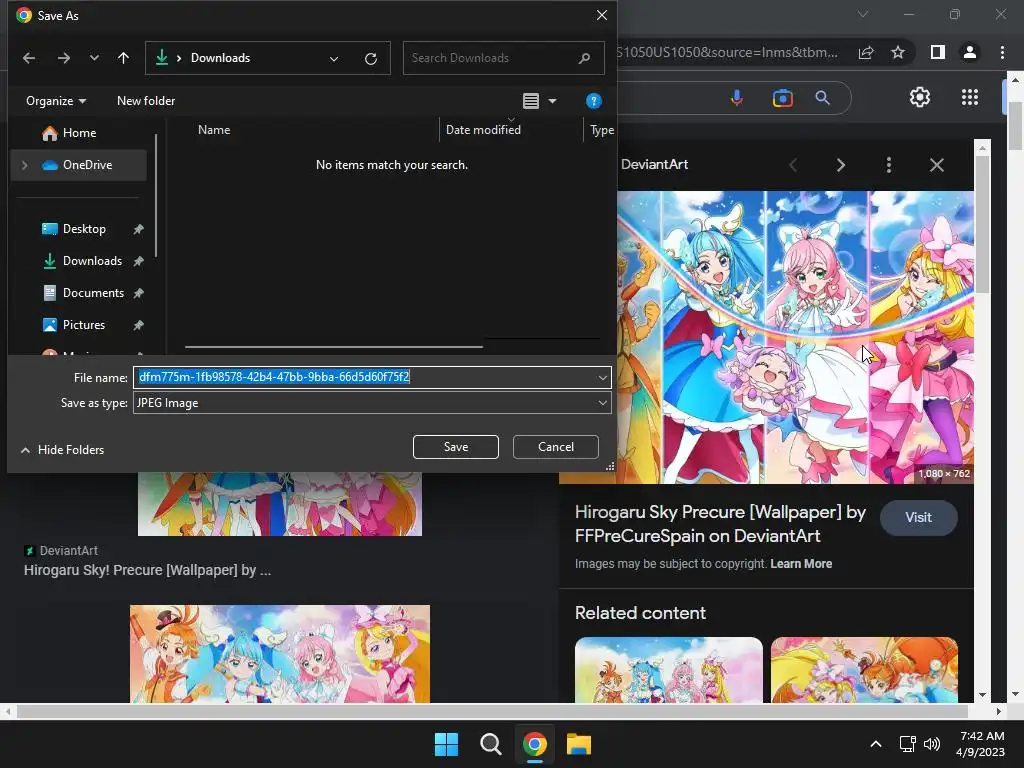Select OneDrive in navigation pane
The width and height of the screenshot is (1024, 768).
78,165
